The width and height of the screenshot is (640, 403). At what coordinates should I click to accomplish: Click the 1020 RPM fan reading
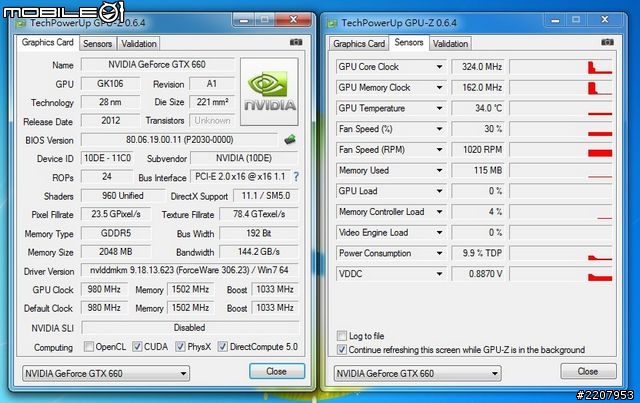pos(478,149)
